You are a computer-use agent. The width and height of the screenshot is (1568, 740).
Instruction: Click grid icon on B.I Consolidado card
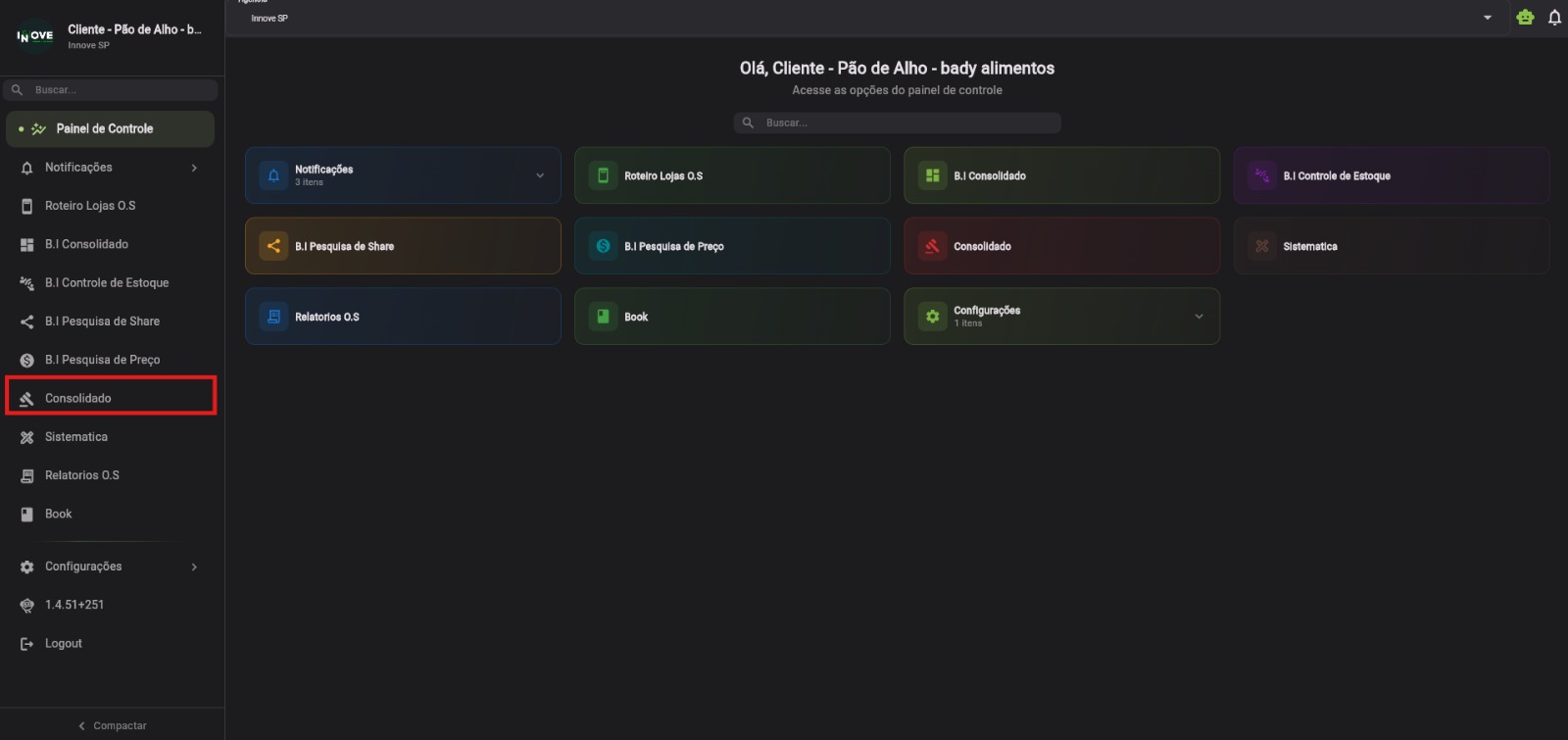[x=932, y=175]
